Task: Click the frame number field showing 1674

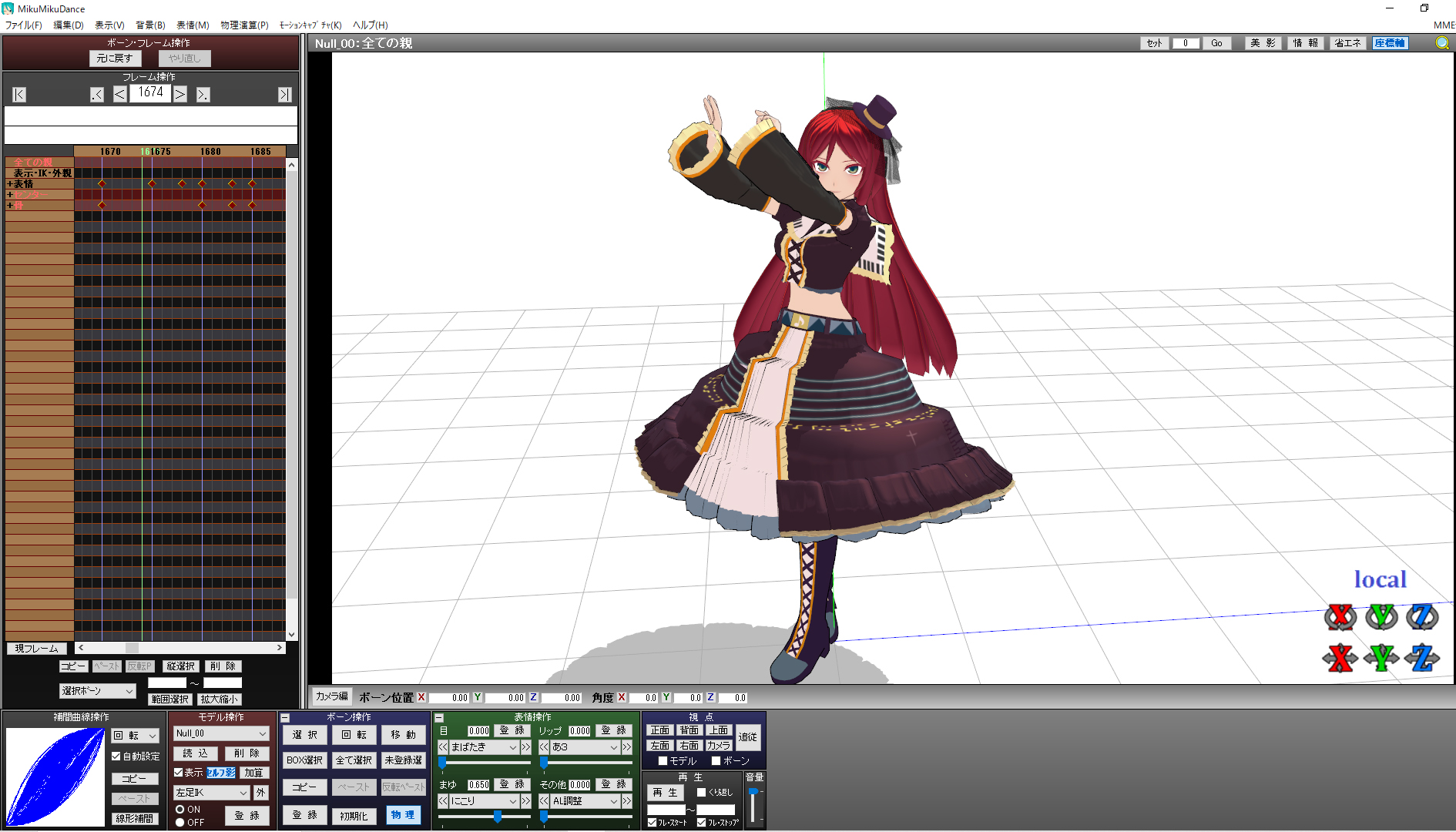Action: (150, 92)
